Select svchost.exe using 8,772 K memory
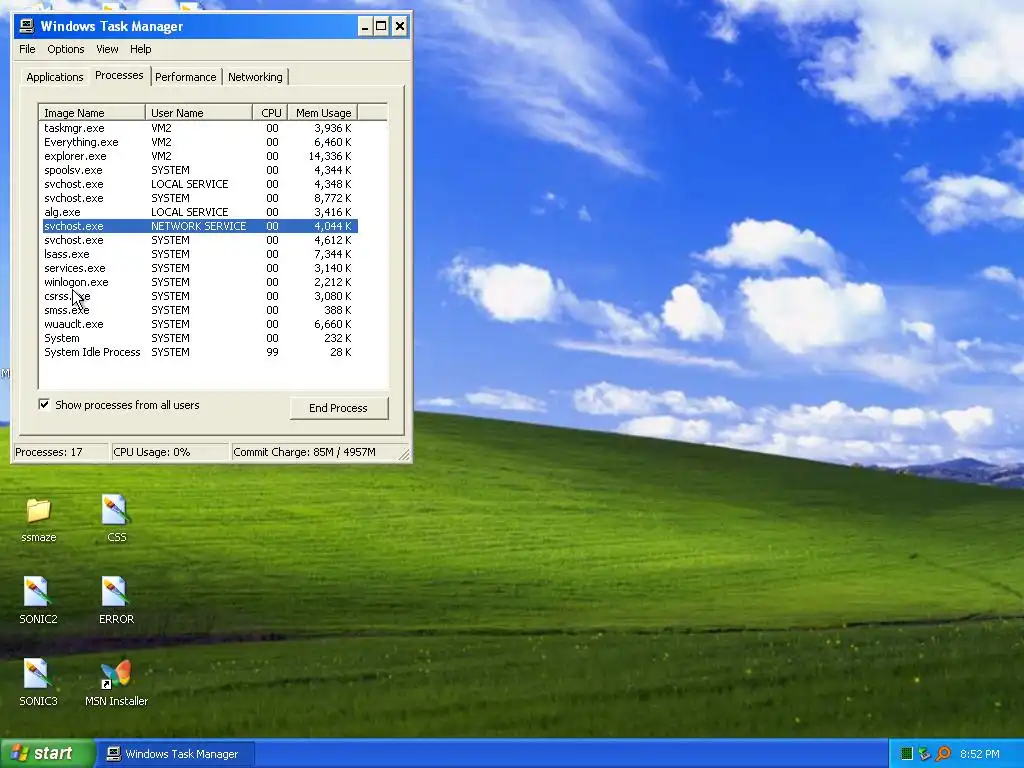This screenshot has width=1024, height=768. coord(200,198)
